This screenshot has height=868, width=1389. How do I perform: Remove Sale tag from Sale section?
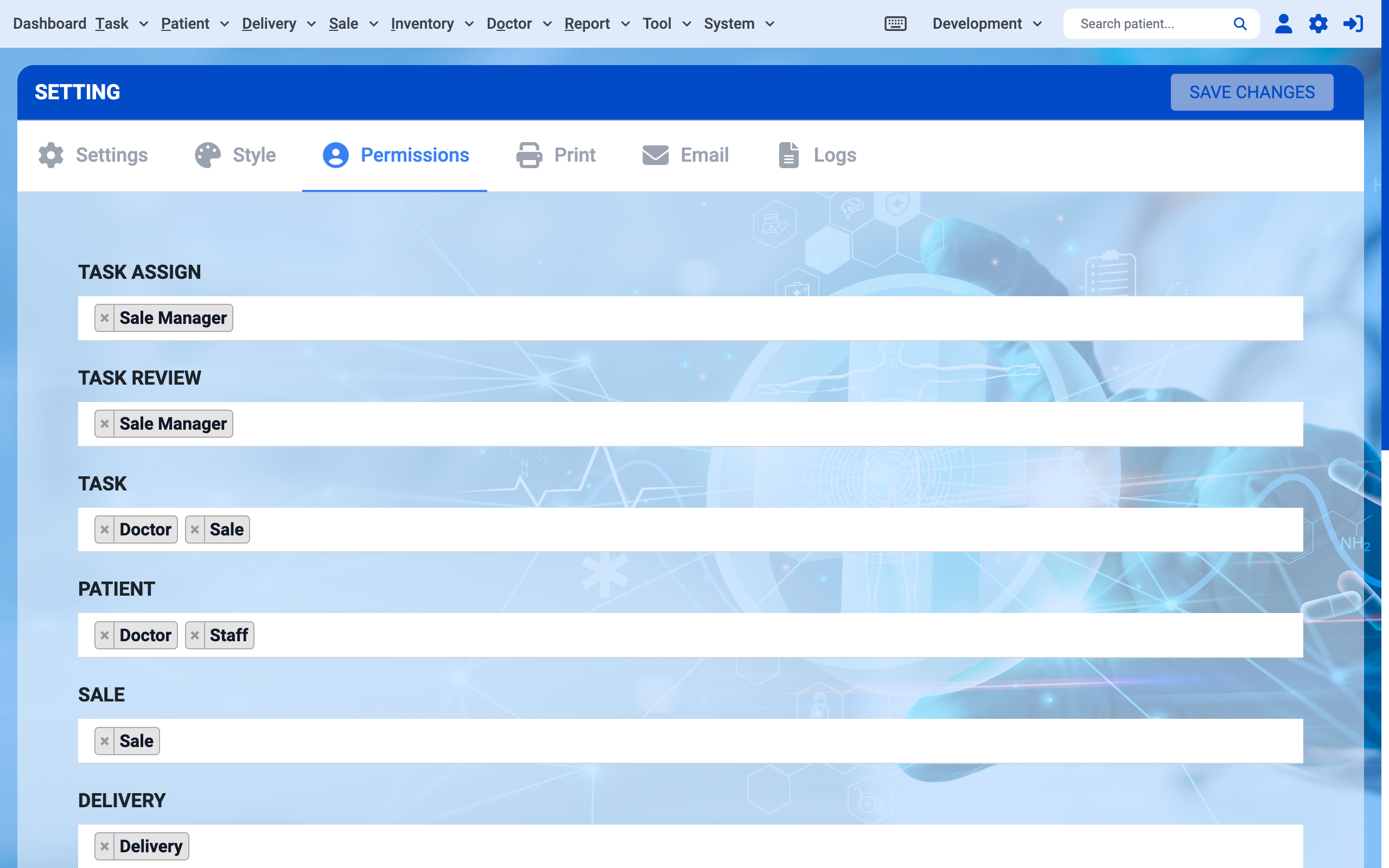pyautogui.click(x=105, y=741)
